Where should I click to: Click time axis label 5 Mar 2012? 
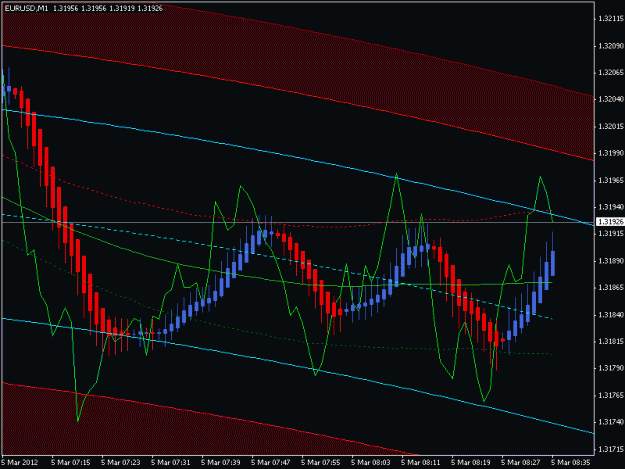[20, 462]
